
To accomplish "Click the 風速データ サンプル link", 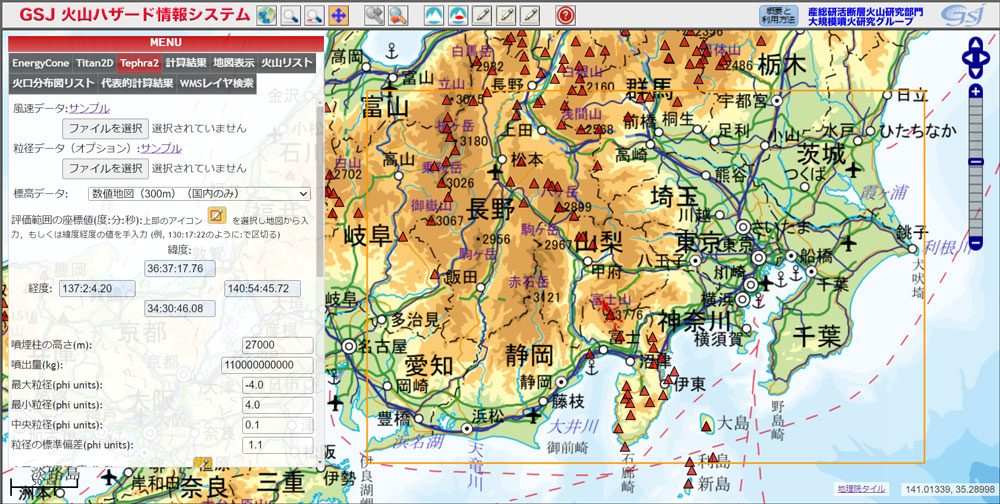I will click(89, 108).
